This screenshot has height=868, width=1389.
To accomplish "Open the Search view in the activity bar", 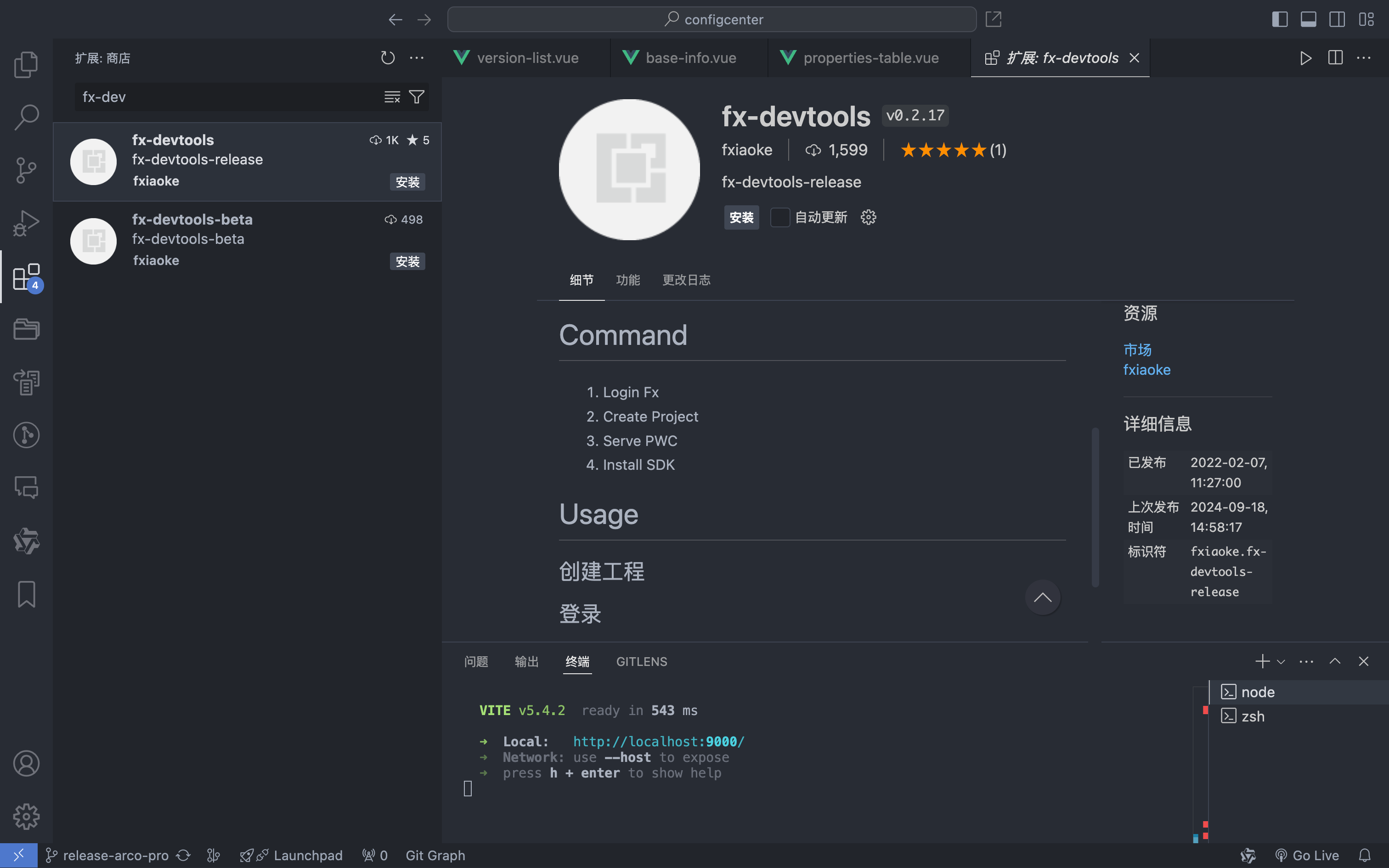I will click(26, 117).
